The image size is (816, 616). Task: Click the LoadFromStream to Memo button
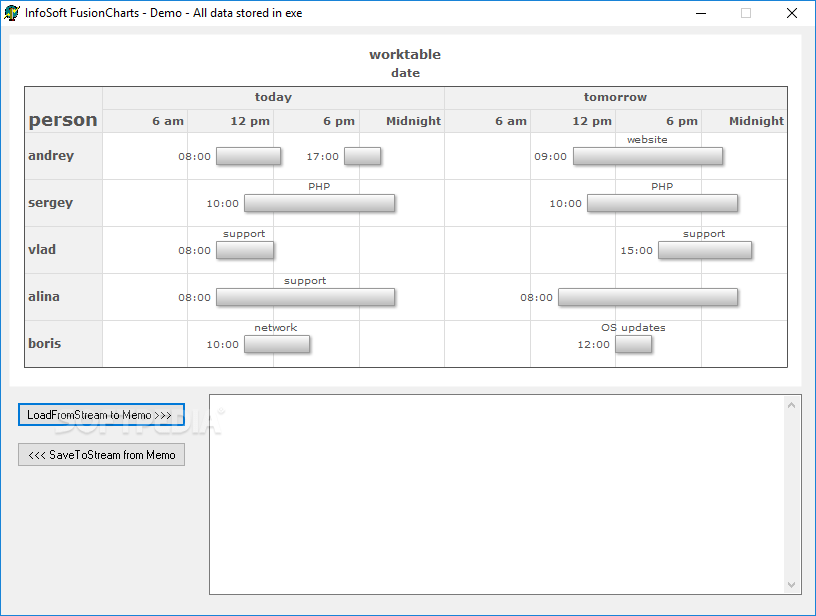101,414
